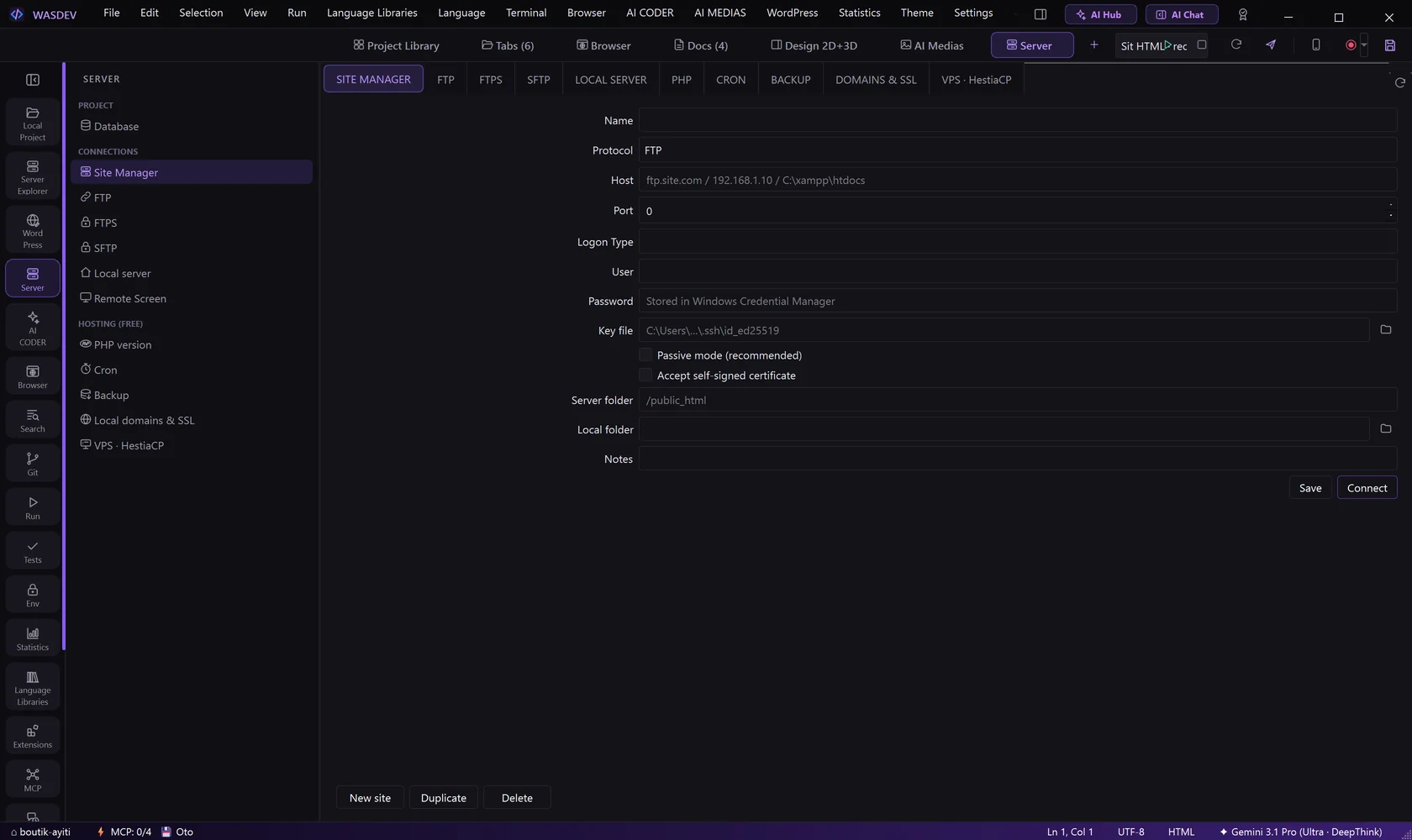Click the paper plane send icon
Image resolution: width=1412 pixels, height=840 pixels.
(x=1271, y=45)
